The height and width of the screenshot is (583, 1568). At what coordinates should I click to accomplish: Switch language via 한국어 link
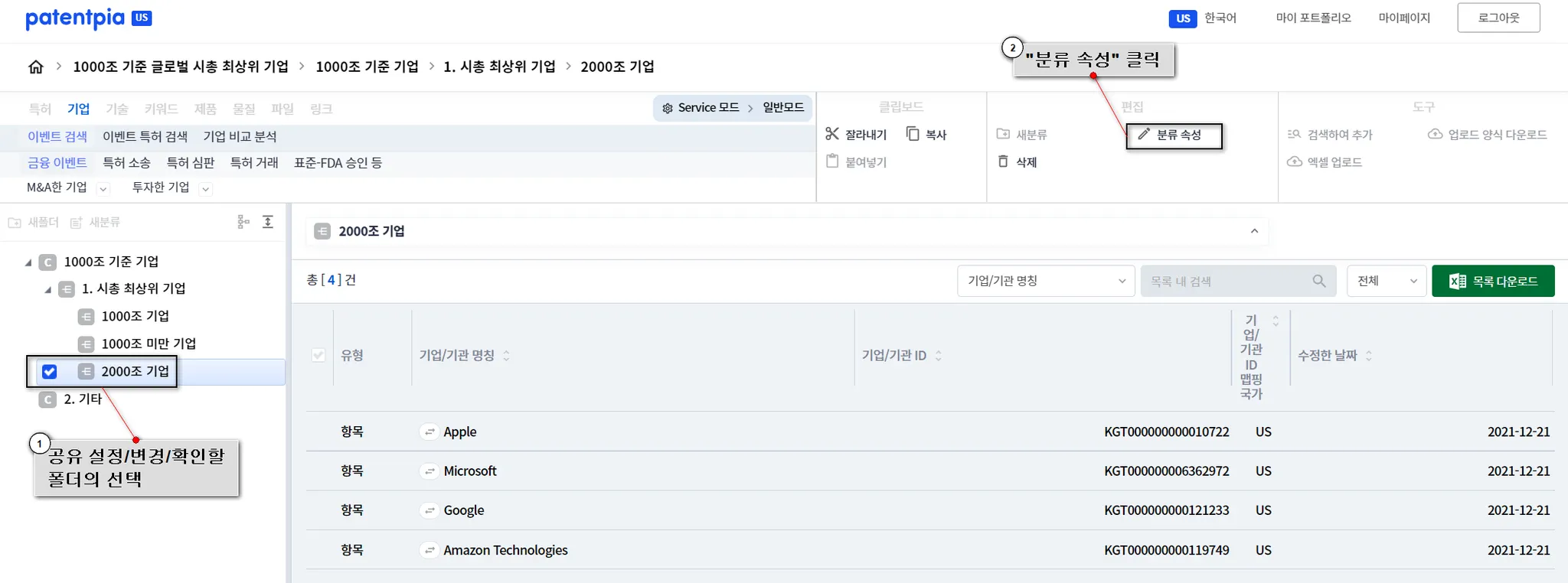tap(1220, 18)
